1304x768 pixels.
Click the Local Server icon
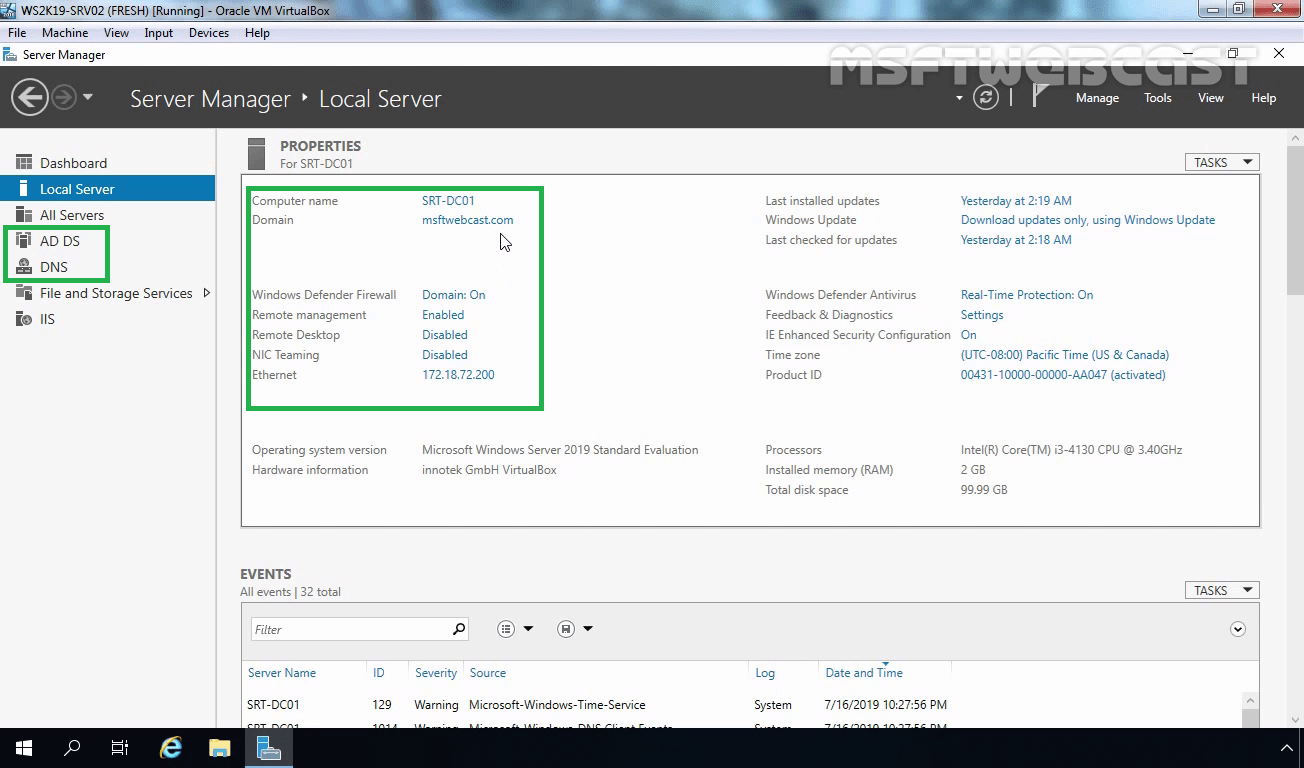point(24,188)
